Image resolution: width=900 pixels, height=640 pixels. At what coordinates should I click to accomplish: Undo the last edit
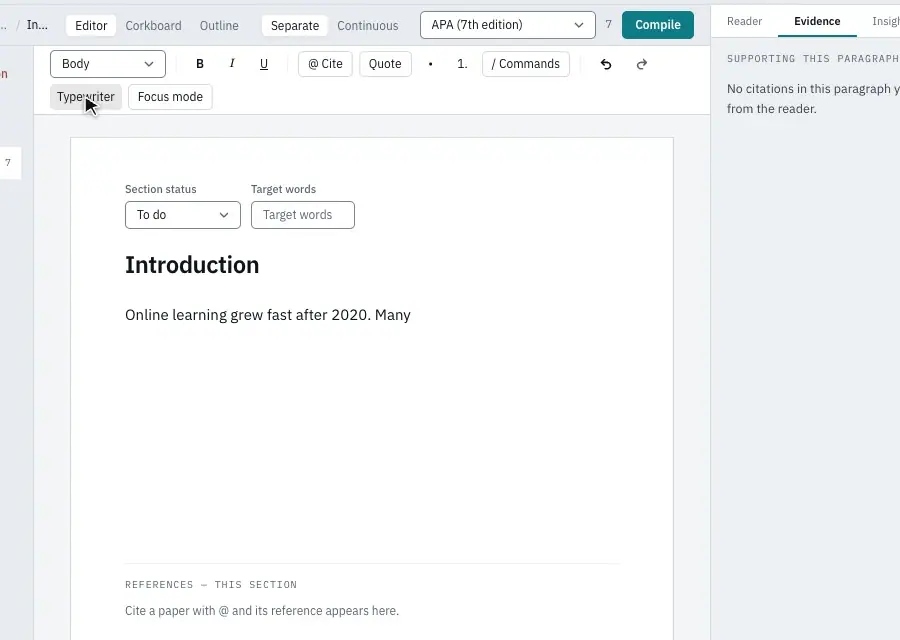(606, 64)
